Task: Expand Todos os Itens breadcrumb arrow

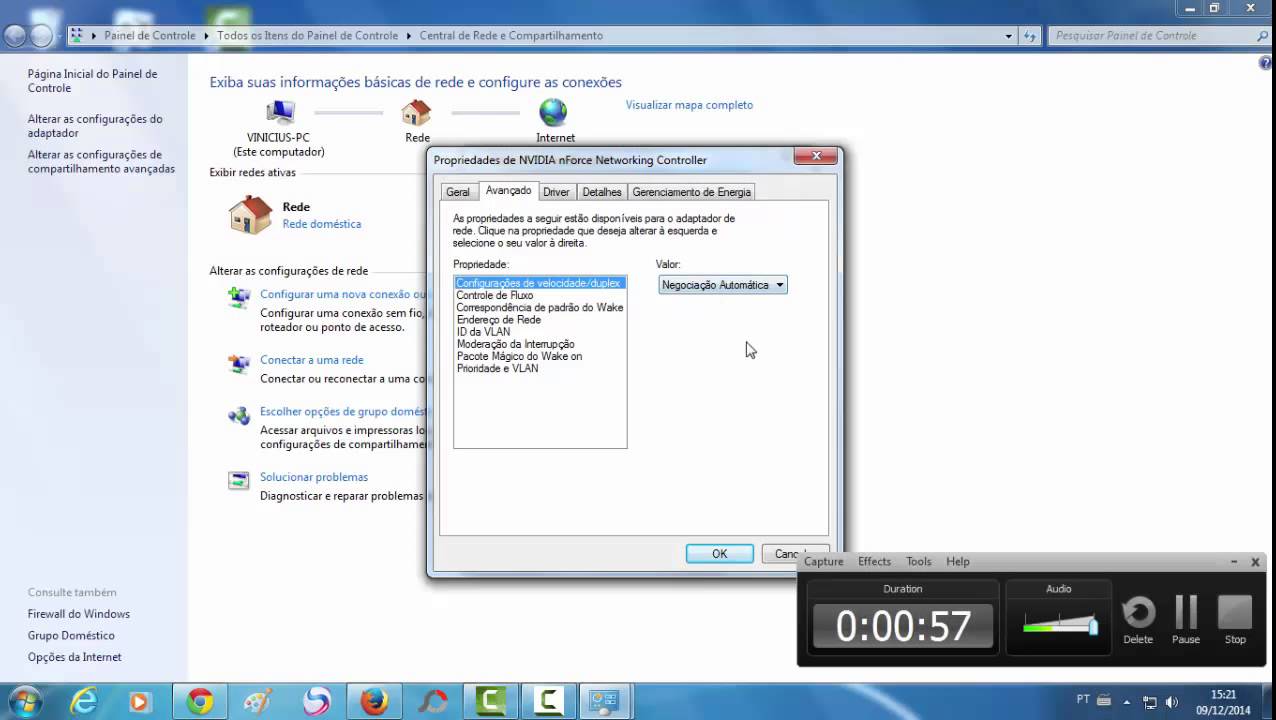Action: [x=409, y=36]
